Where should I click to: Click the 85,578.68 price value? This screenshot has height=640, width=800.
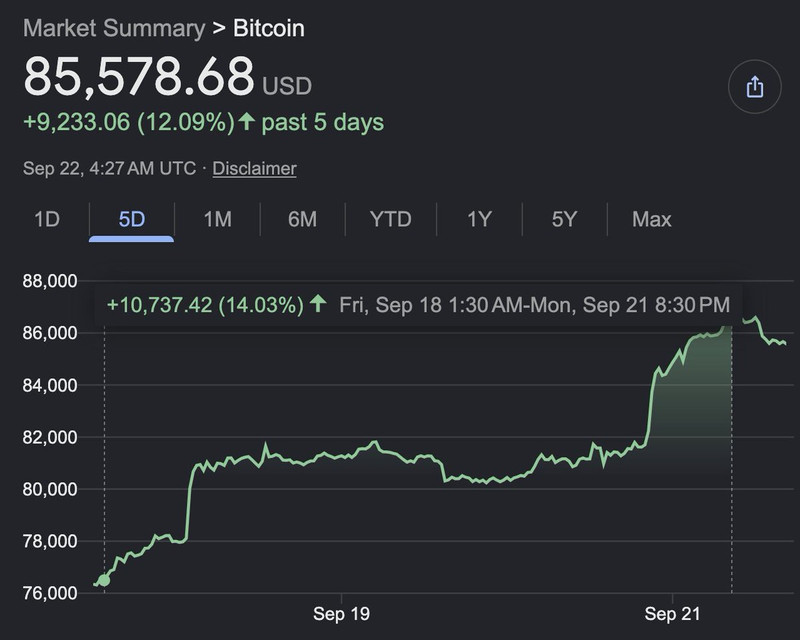[x=139, y=77]
